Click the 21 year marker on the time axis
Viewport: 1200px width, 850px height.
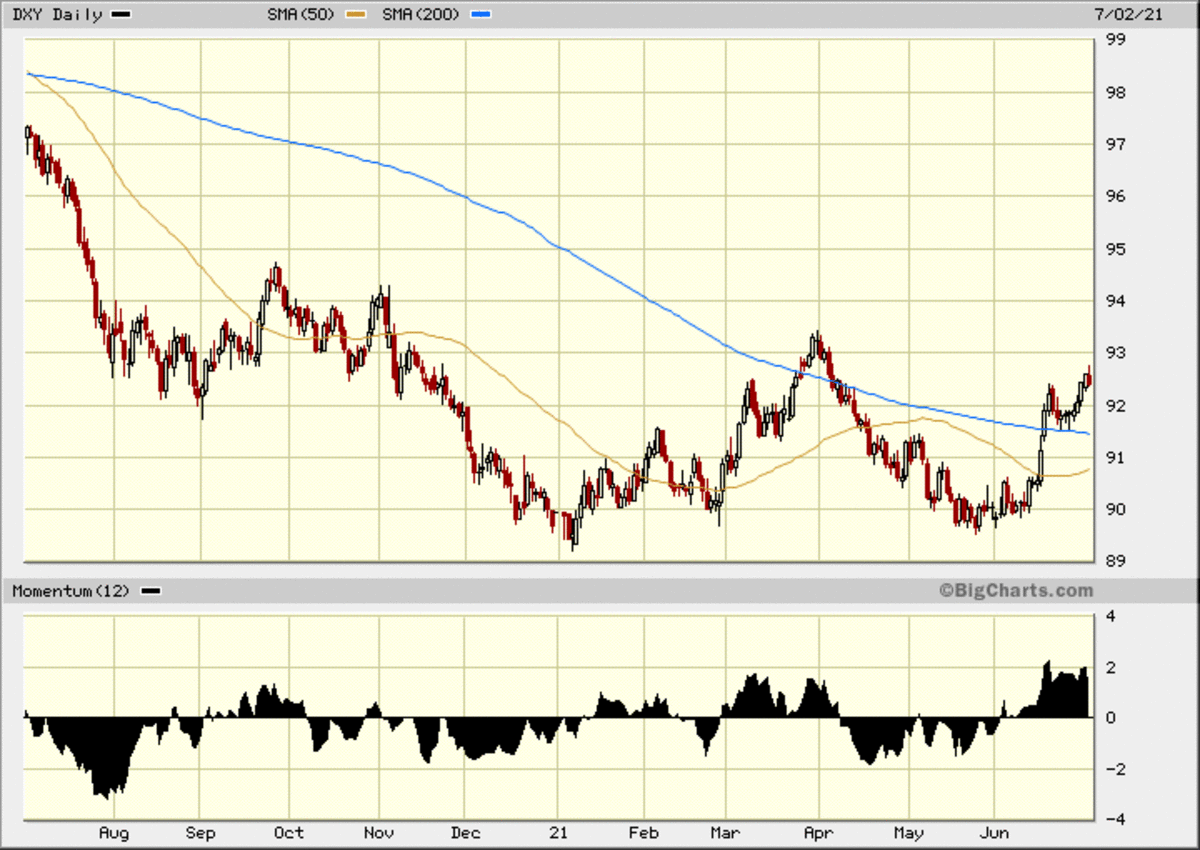click(x=557, y=833)
